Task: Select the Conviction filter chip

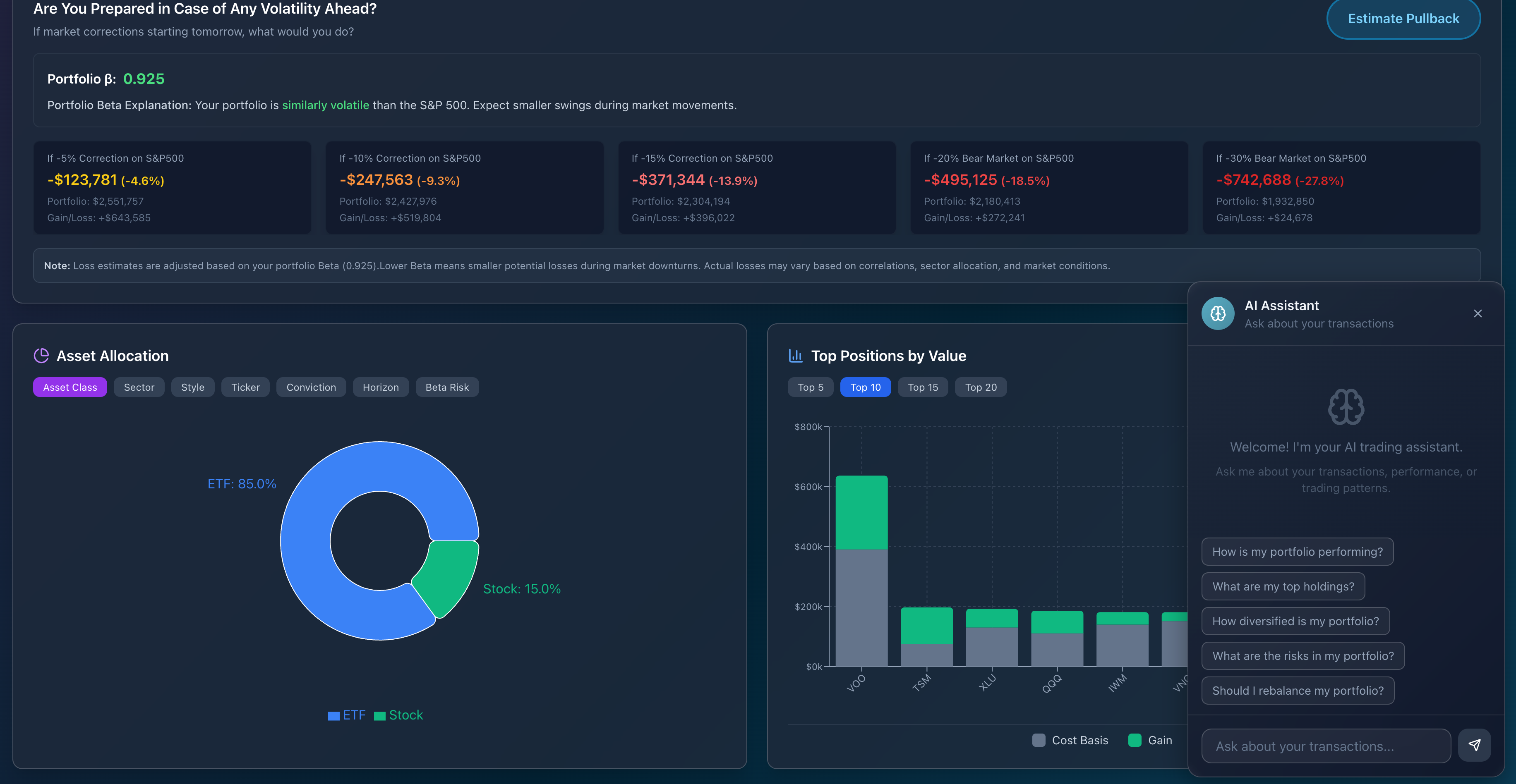Action: click(x=311, y=387)
